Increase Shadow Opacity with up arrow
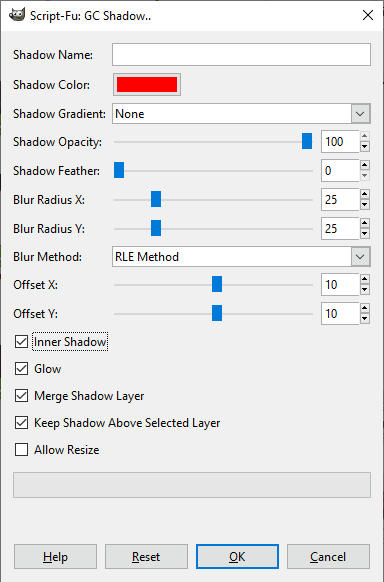This screenshot has width=384, height=582. tap(365, 137)
